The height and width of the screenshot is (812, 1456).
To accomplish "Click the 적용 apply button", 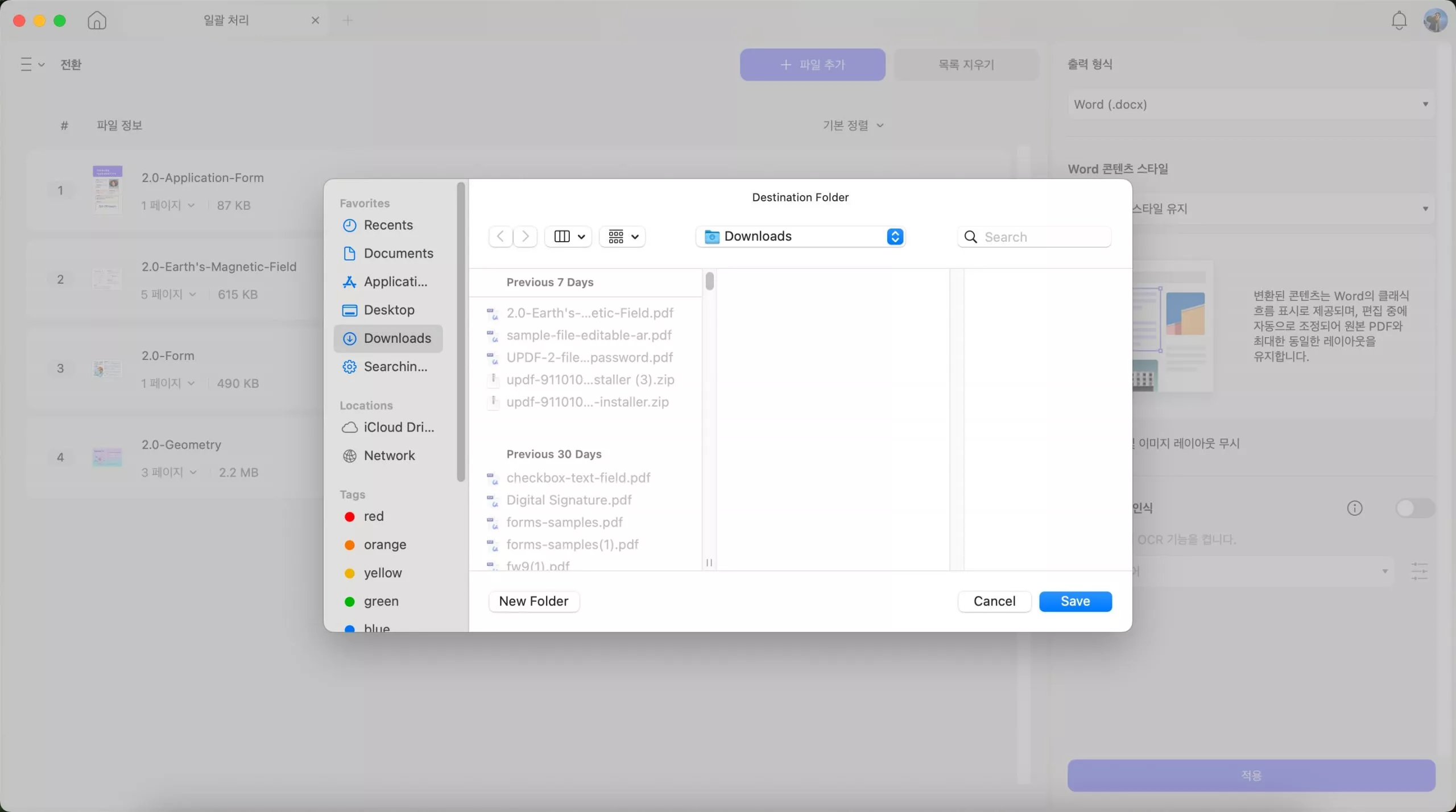I will (1251, 775).
